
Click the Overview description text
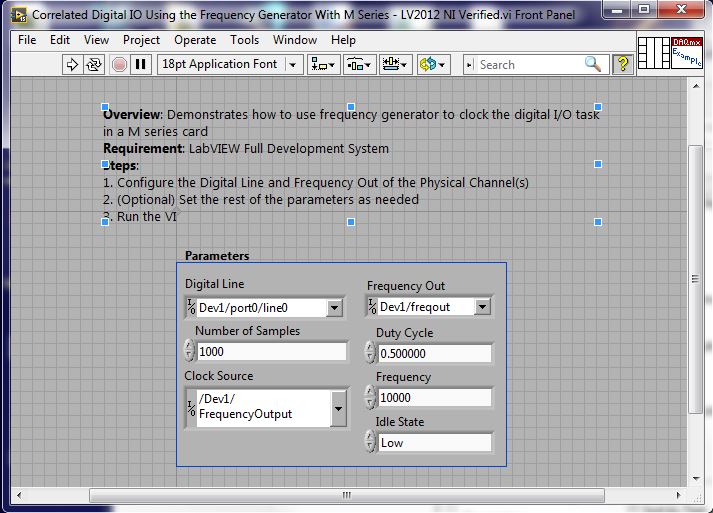(351, 123)
